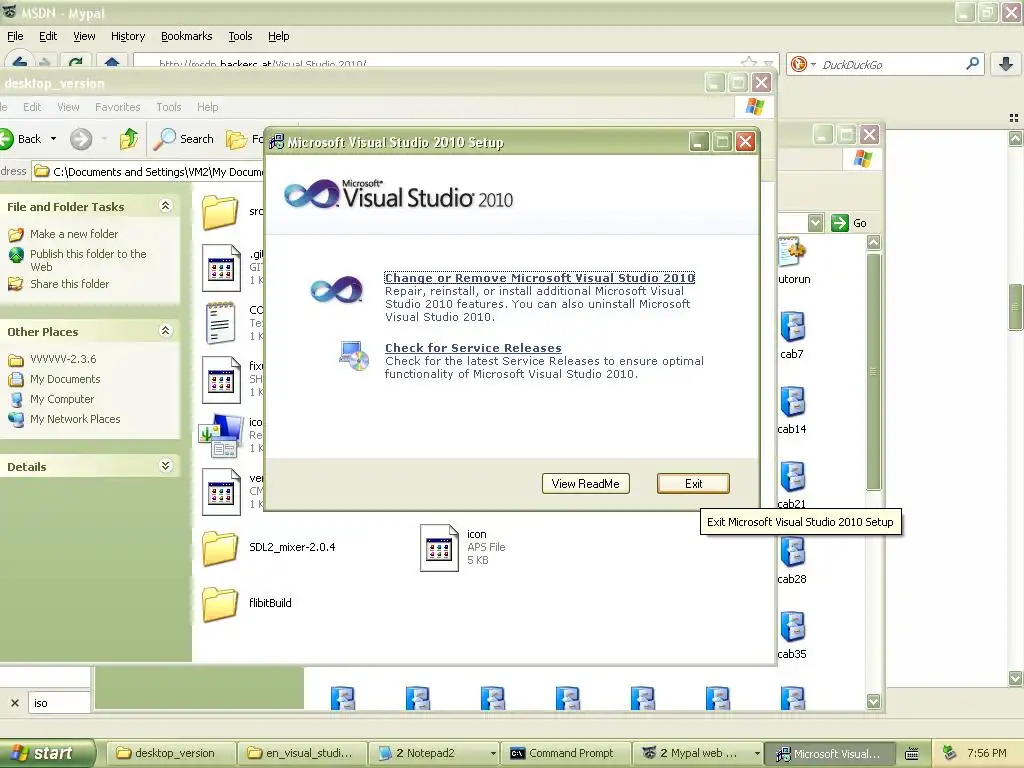Viewport: 1024px width, 768px height.
Task: Open View menu in Mypal browser
Action: pos(84,37)
